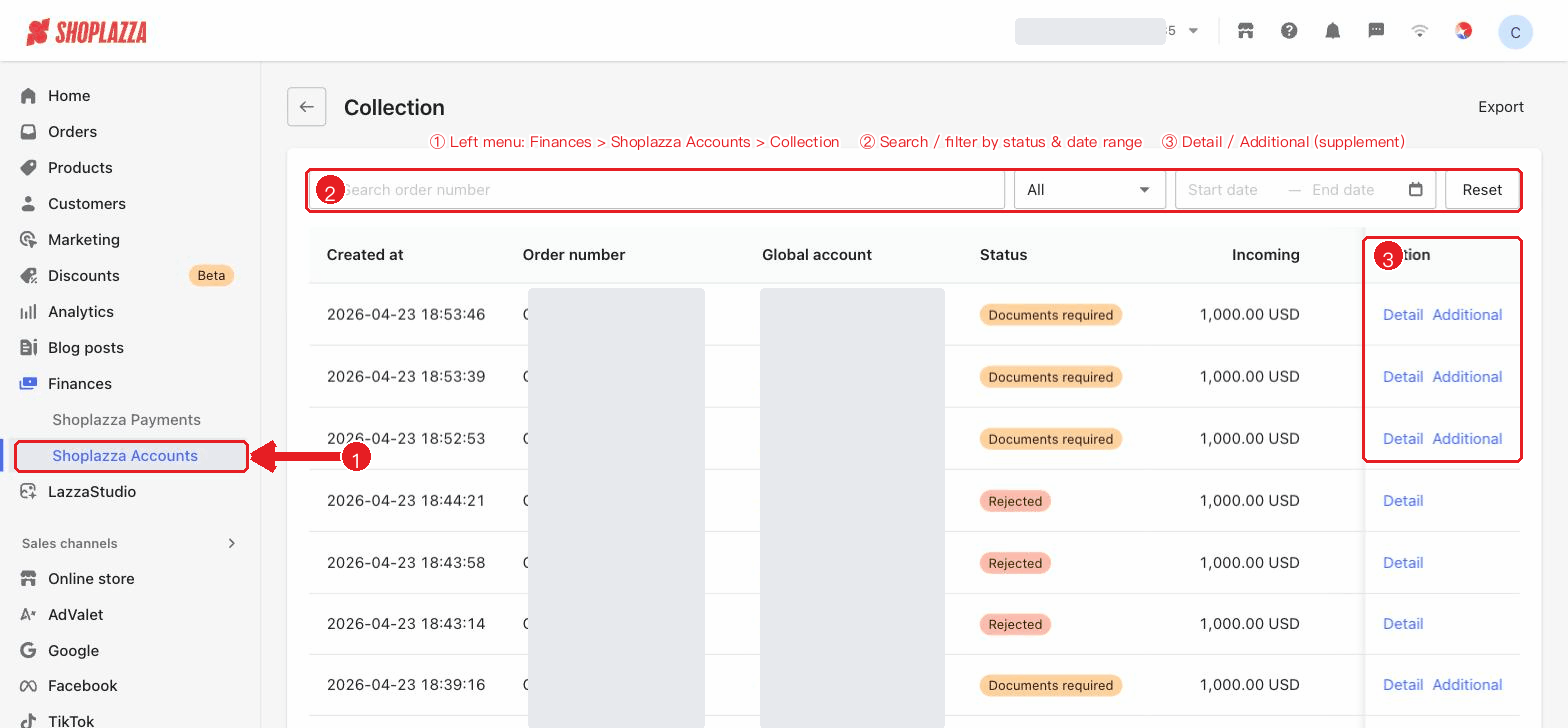Open Additional for the 18:52:53 order

[x=1467, y=439]
